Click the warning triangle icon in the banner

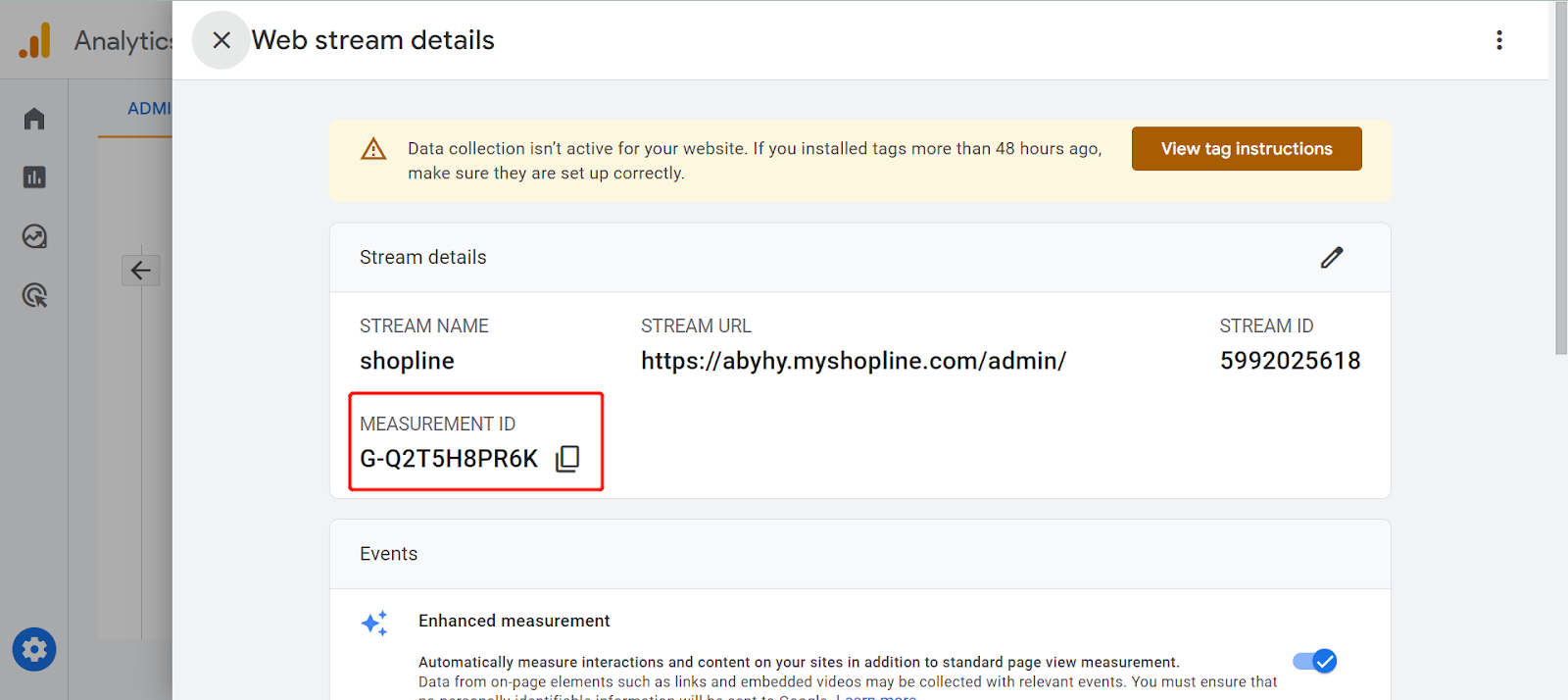(x=373, y=149)
